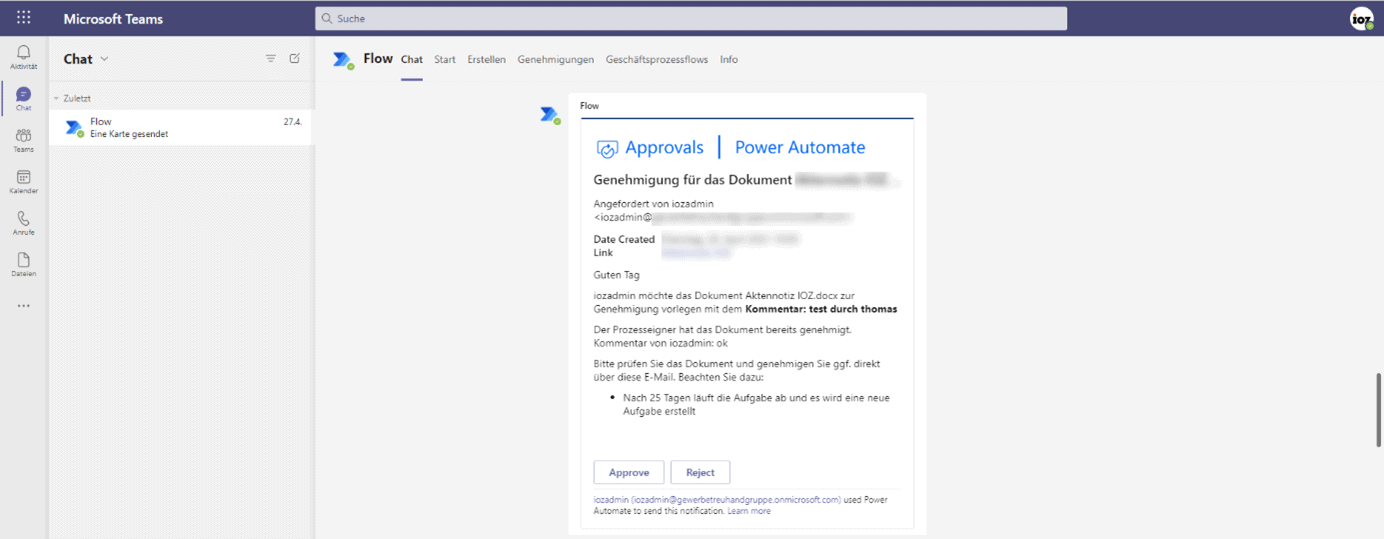
Task: Open the Flow conversation in chat list
Action: [182, 127]
